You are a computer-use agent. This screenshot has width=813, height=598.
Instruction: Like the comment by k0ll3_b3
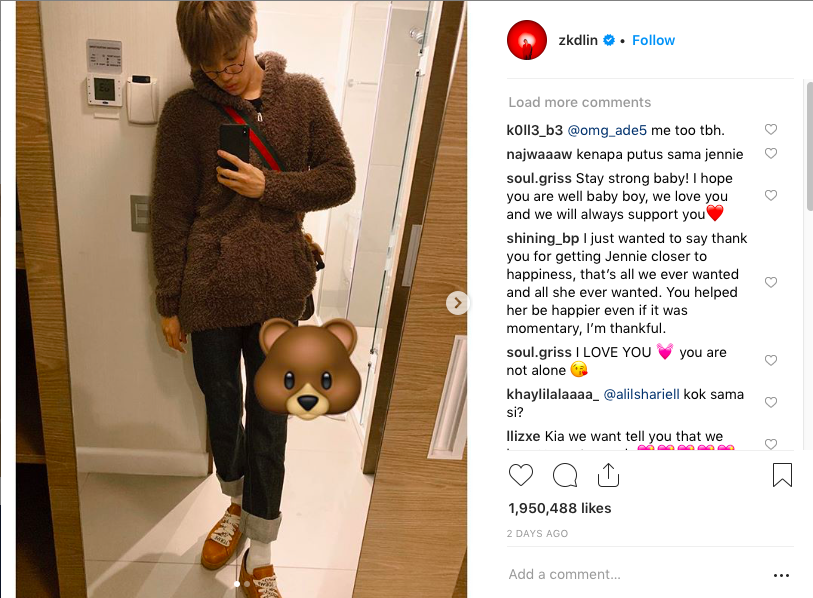tap(771, 129)
